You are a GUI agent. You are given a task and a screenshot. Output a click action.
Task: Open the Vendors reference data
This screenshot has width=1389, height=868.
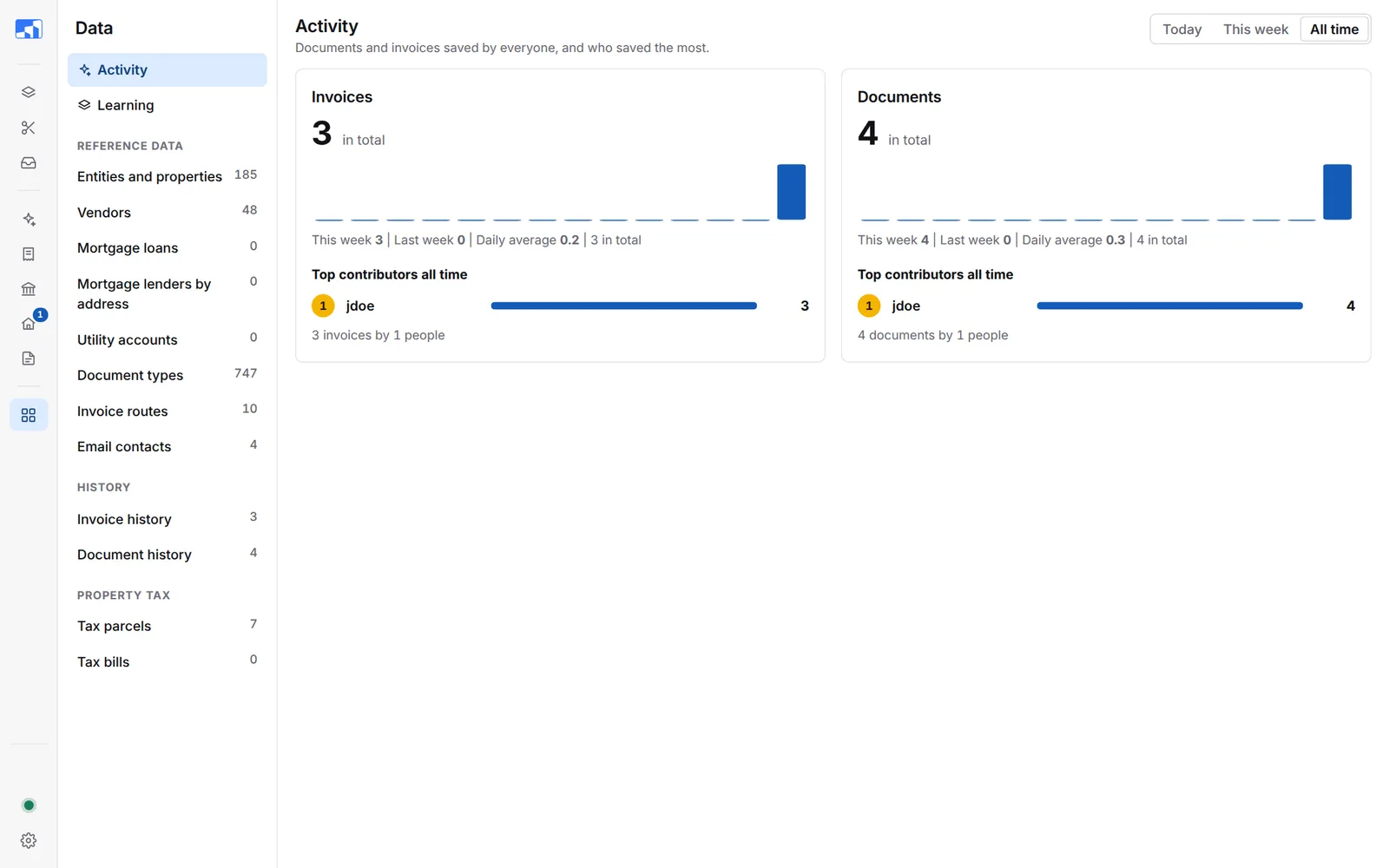[x=167, y=212]
